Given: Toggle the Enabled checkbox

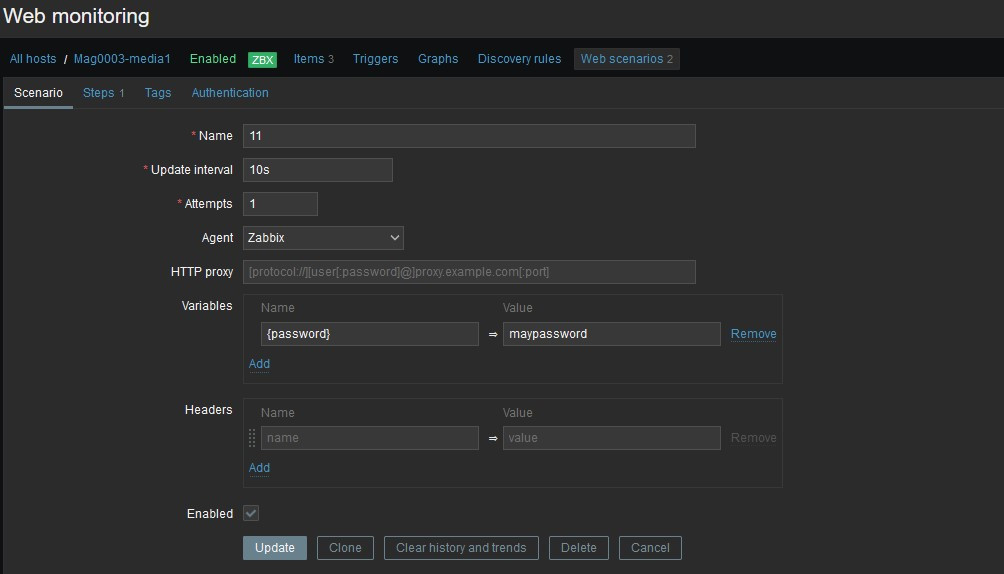Looking at the screenshot, I should coord(251,513).
